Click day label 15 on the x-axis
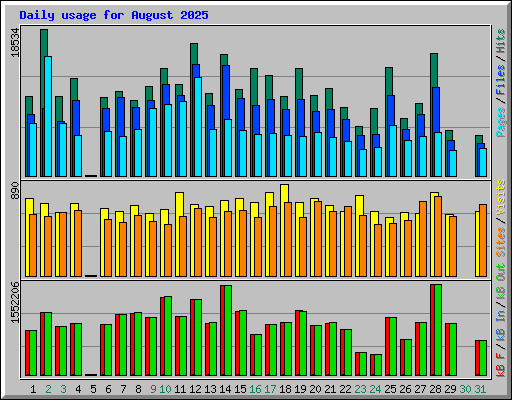The width and height of the screenshot is (512, 400). tap(240, 389)
